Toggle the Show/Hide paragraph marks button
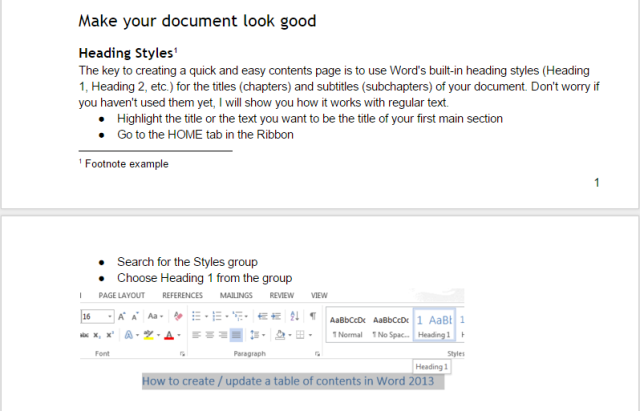 [313, 316]
